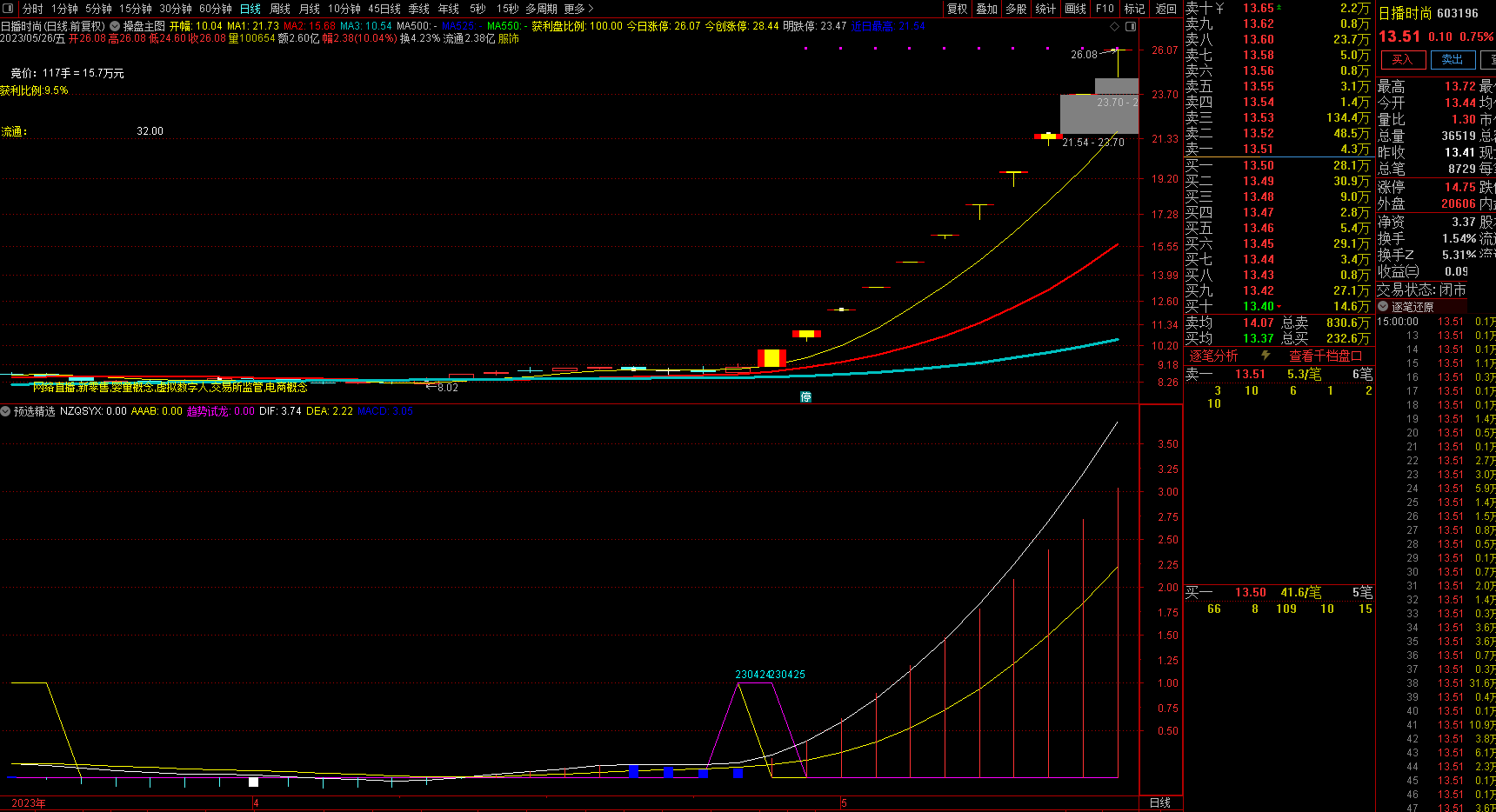The image size is (1496, 812).
Task: Expand the 逐笔还原 dropdown
Action: [1384, 307]
